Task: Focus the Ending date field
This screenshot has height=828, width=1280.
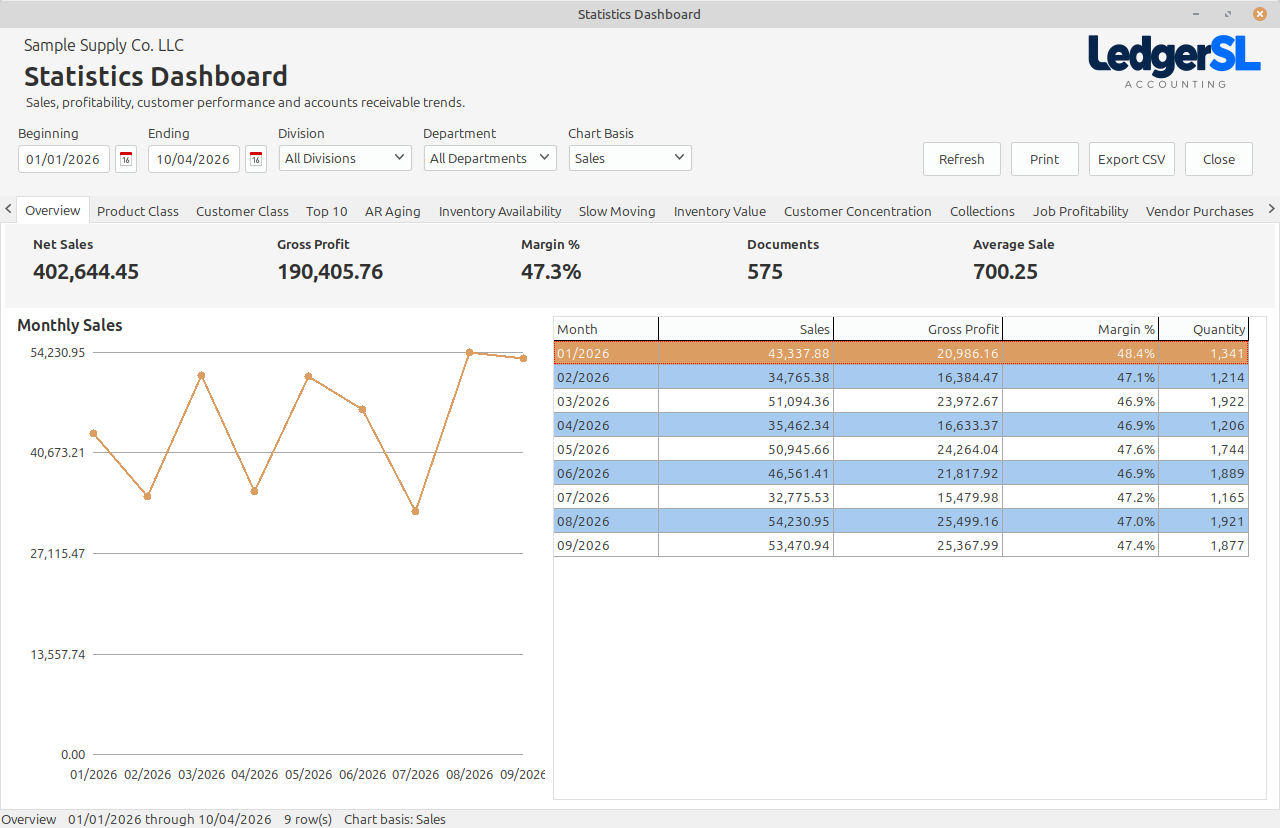Action: 194,159
